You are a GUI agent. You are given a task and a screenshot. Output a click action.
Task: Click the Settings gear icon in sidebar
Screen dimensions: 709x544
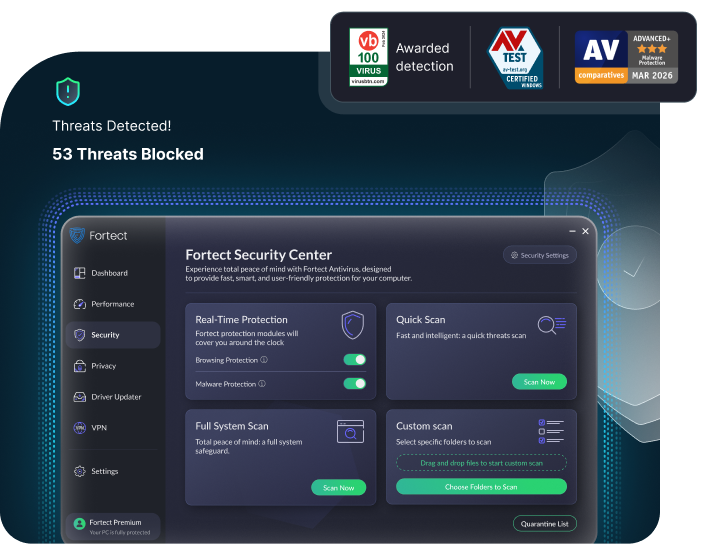click(80, 471)
